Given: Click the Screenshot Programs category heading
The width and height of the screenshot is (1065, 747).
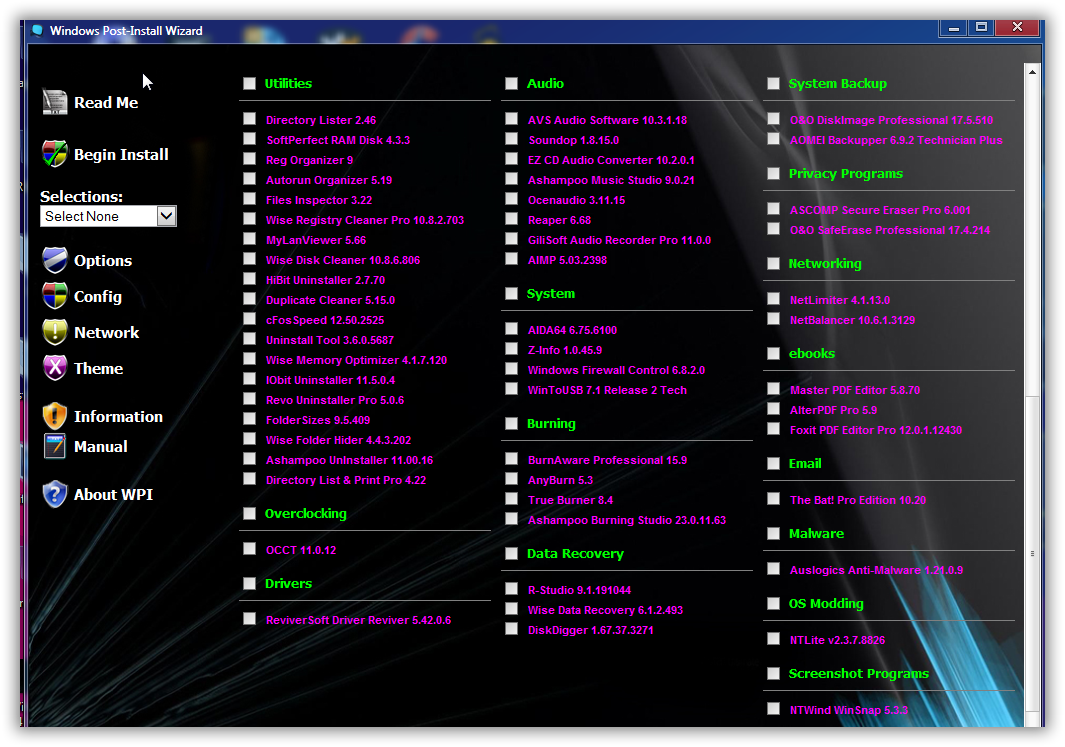Looking at the screenshot, I should [x=859, y=674].
